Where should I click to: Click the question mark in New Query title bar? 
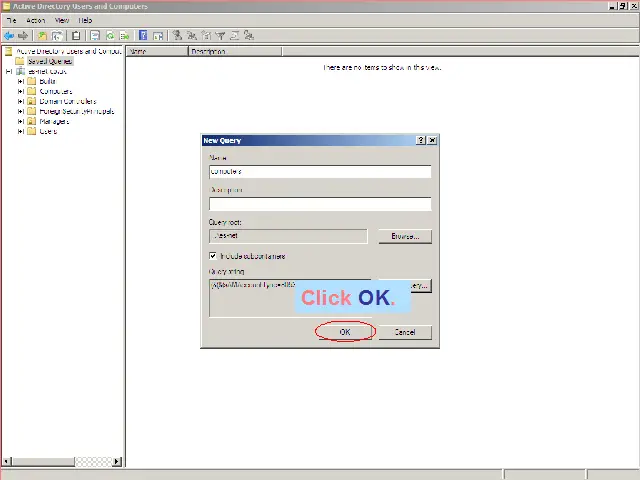(421, 141)
